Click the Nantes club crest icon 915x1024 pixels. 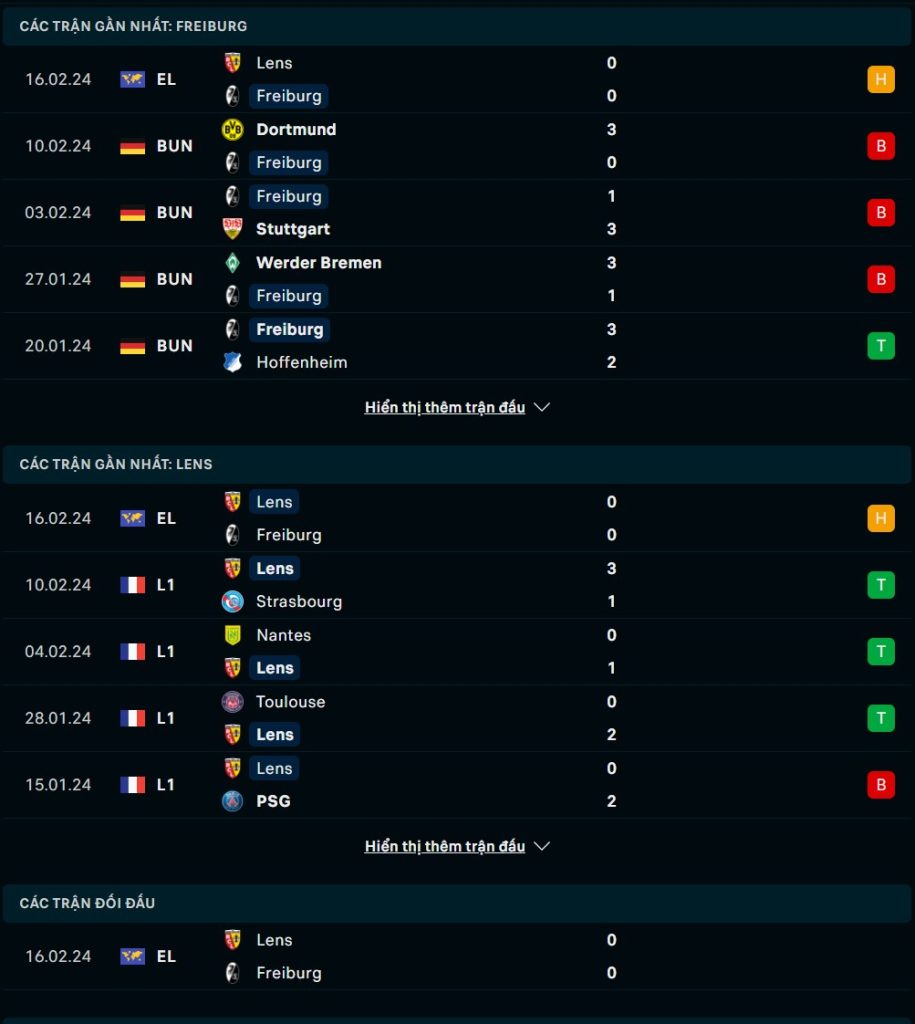point(233,635)
